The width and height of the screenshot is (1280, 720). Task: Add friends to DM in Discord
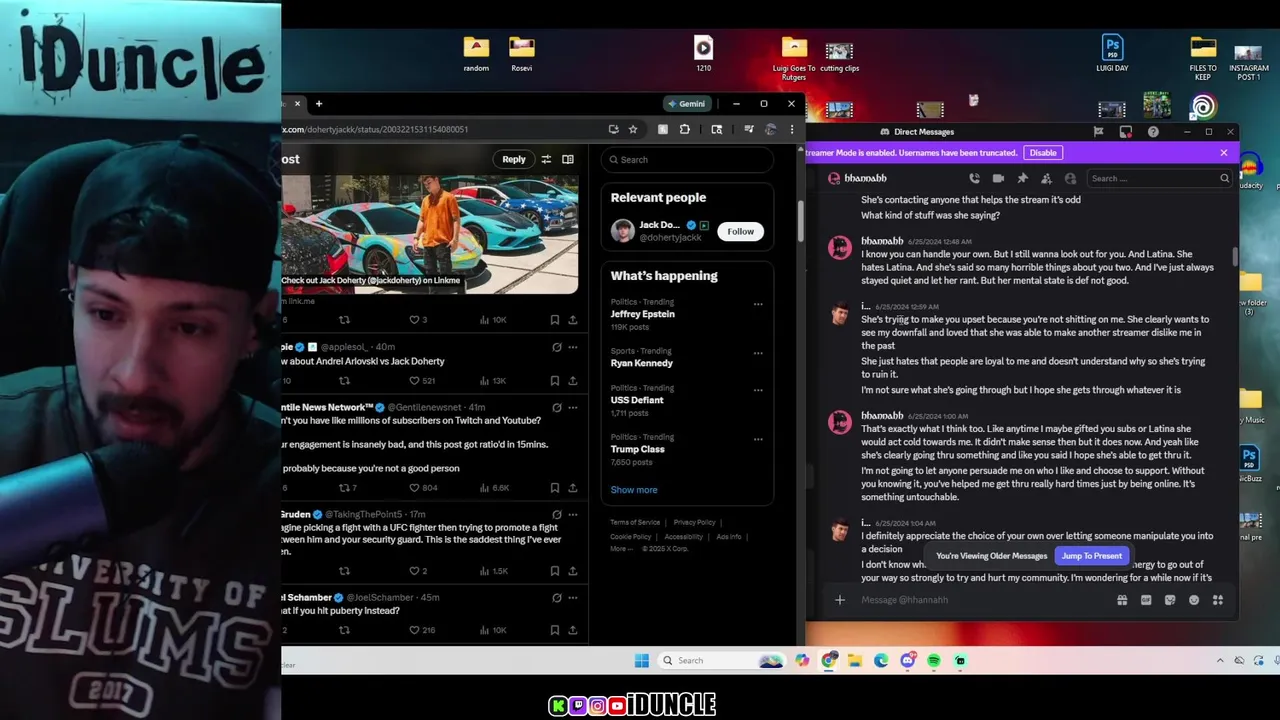[1046, 178]
